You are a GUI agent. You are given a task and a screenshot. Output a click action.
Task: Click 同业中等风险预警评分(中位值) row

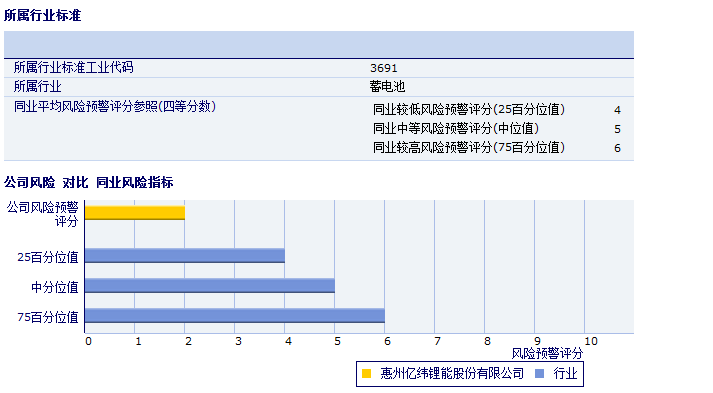point(497,129)
